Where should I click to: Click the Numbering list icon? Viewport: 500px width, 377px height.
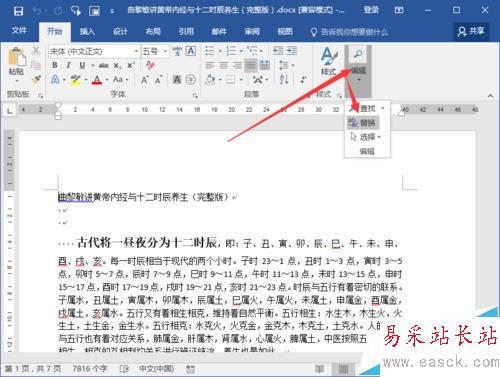tap(231, 51)
